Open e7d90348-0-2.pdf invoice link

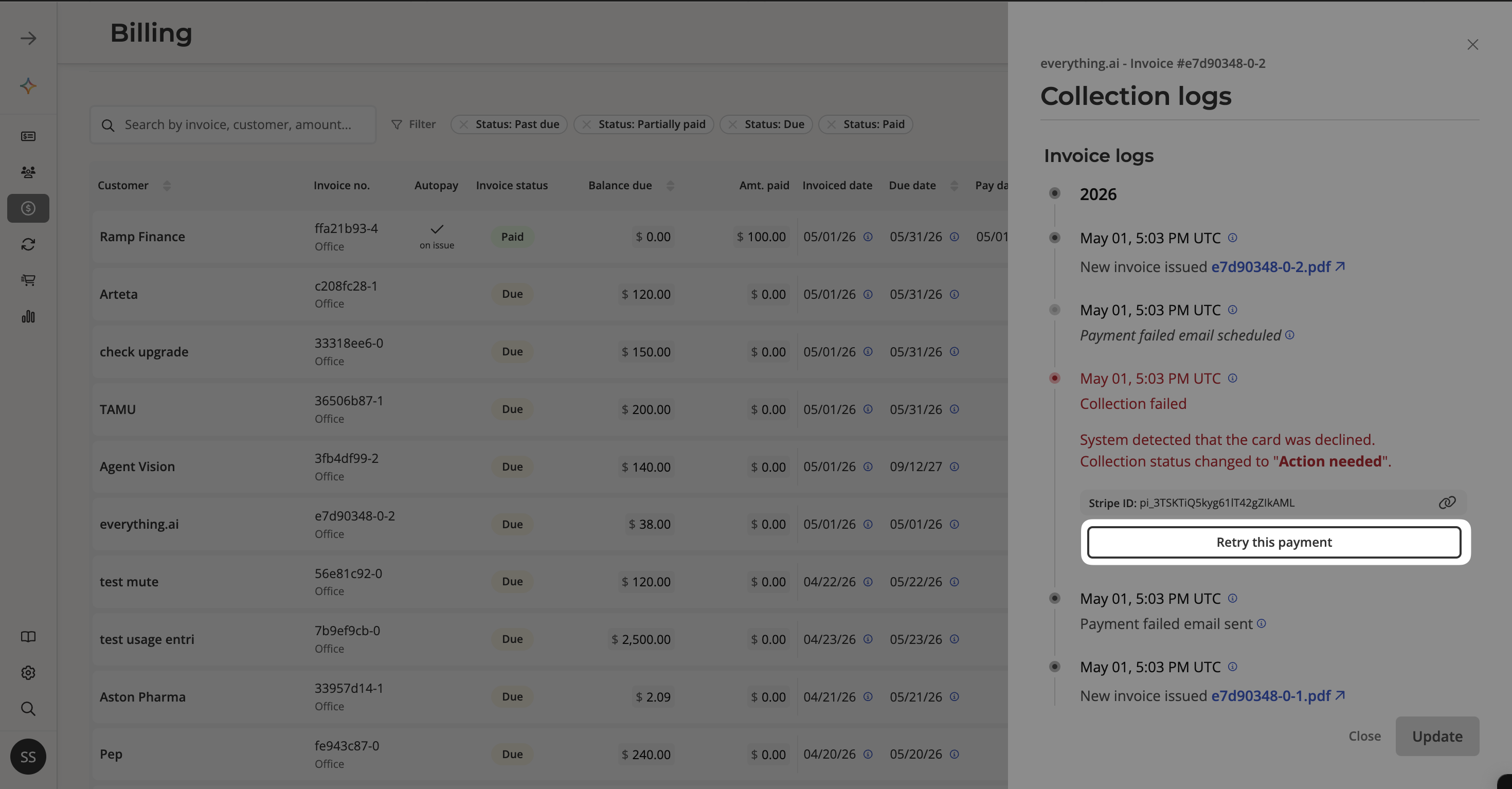1278,266
